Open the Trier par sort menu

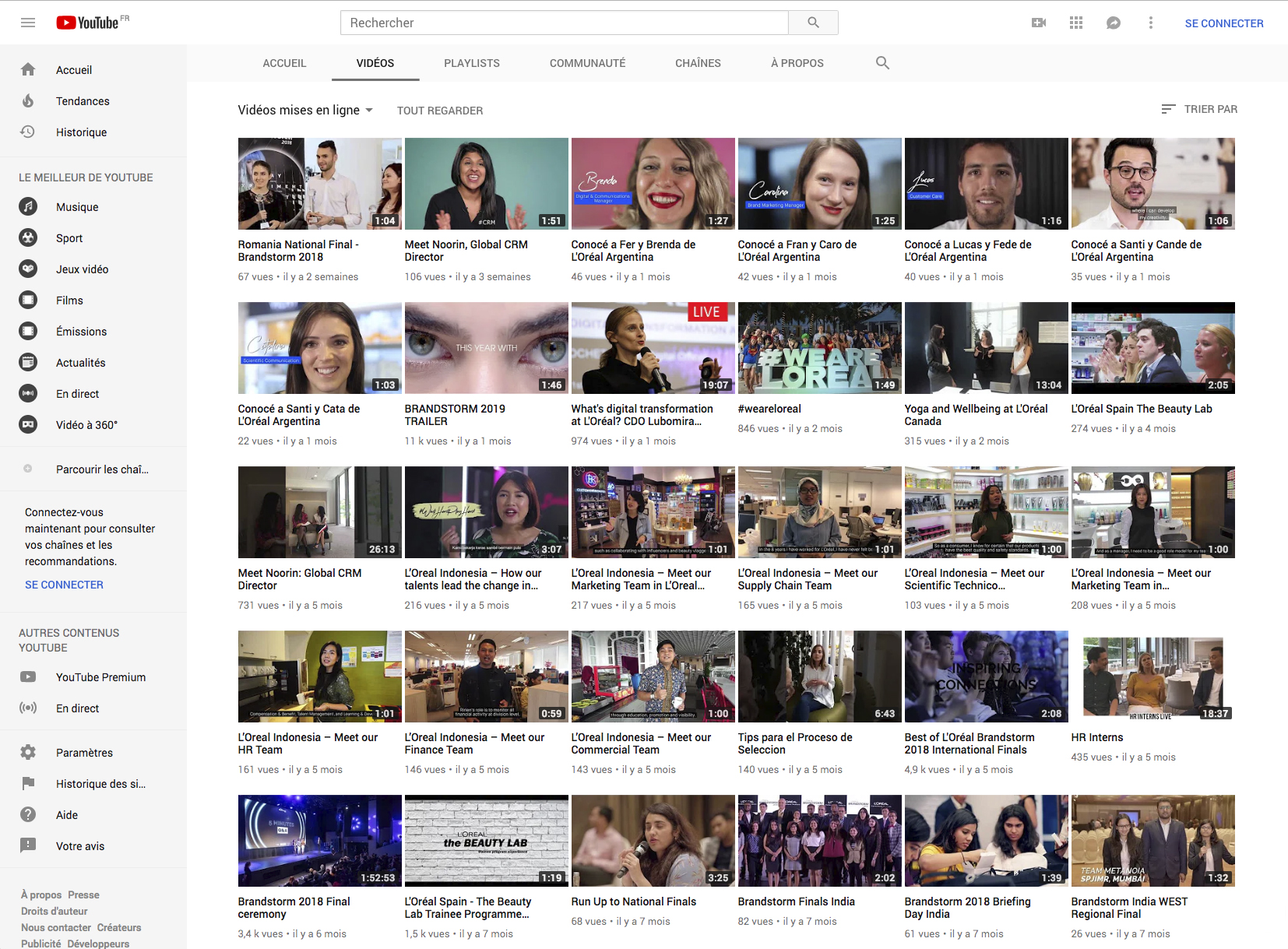[1199, 109]
